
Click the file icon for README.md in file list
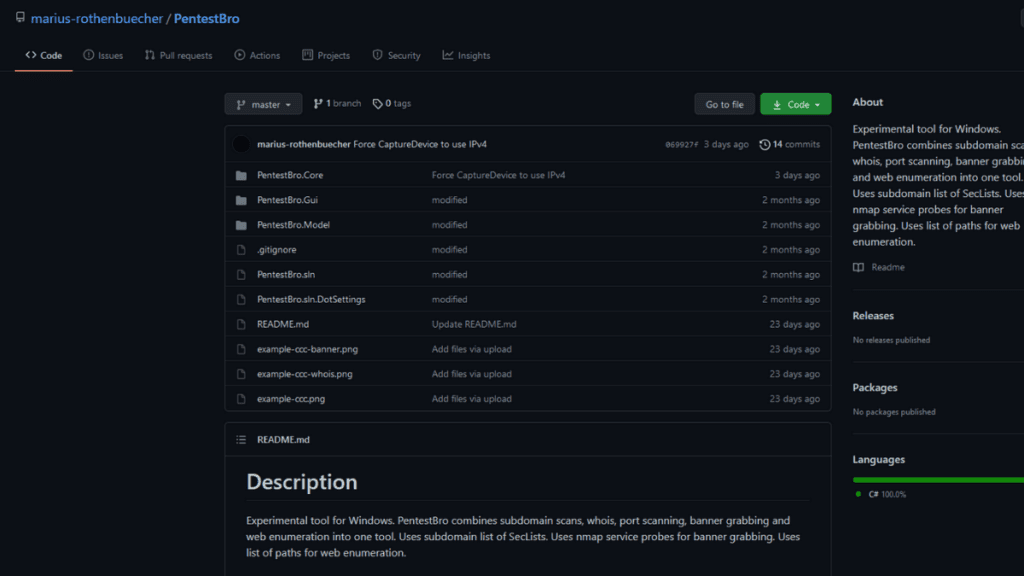pos(241,324)
